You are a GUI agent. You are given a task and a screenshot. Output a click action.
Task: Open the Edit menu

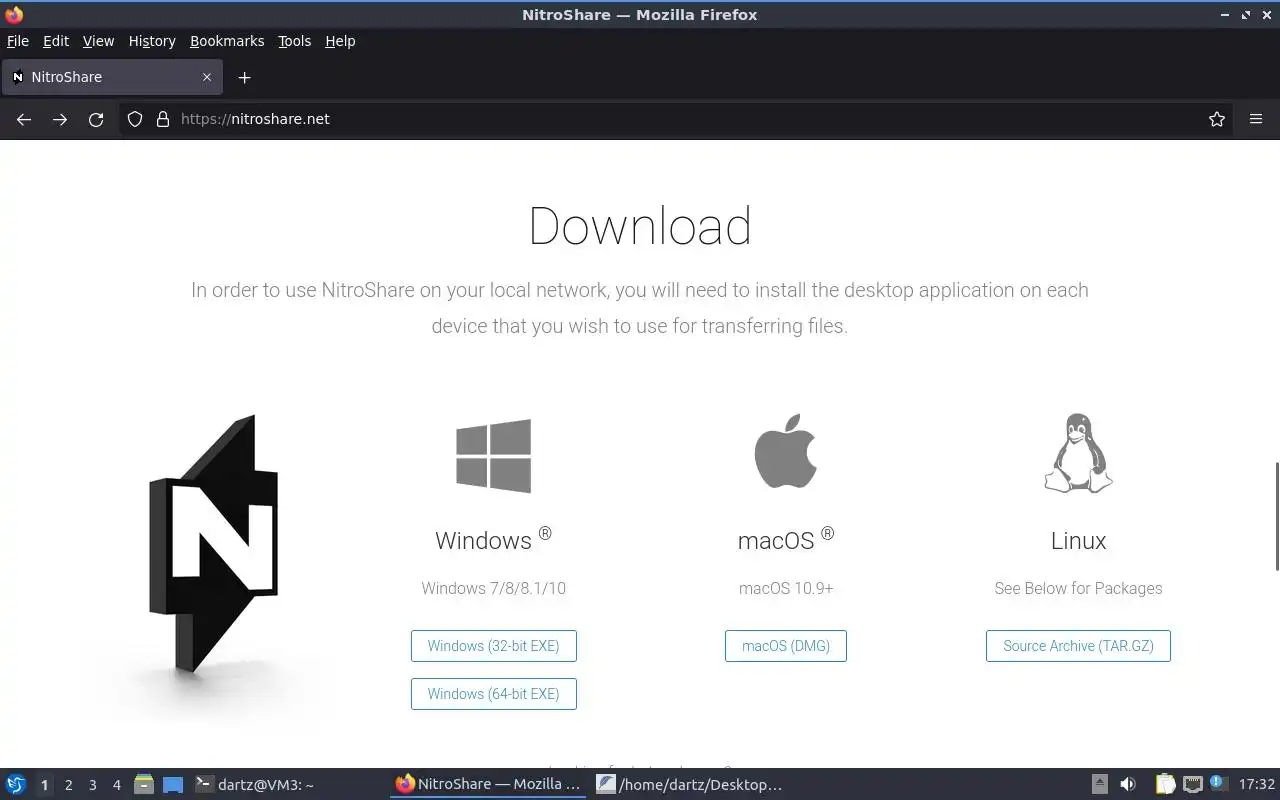pos(56,41)
